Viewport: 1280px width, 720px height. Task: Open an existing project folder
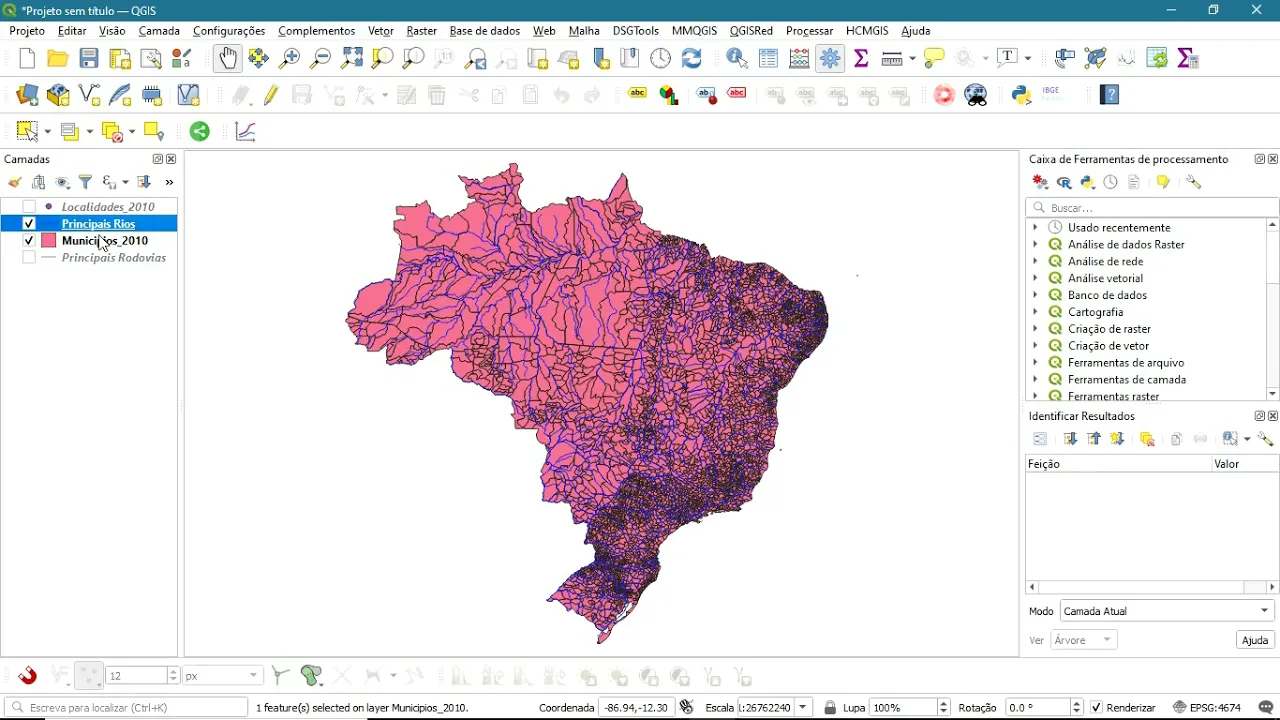[58, 59]
